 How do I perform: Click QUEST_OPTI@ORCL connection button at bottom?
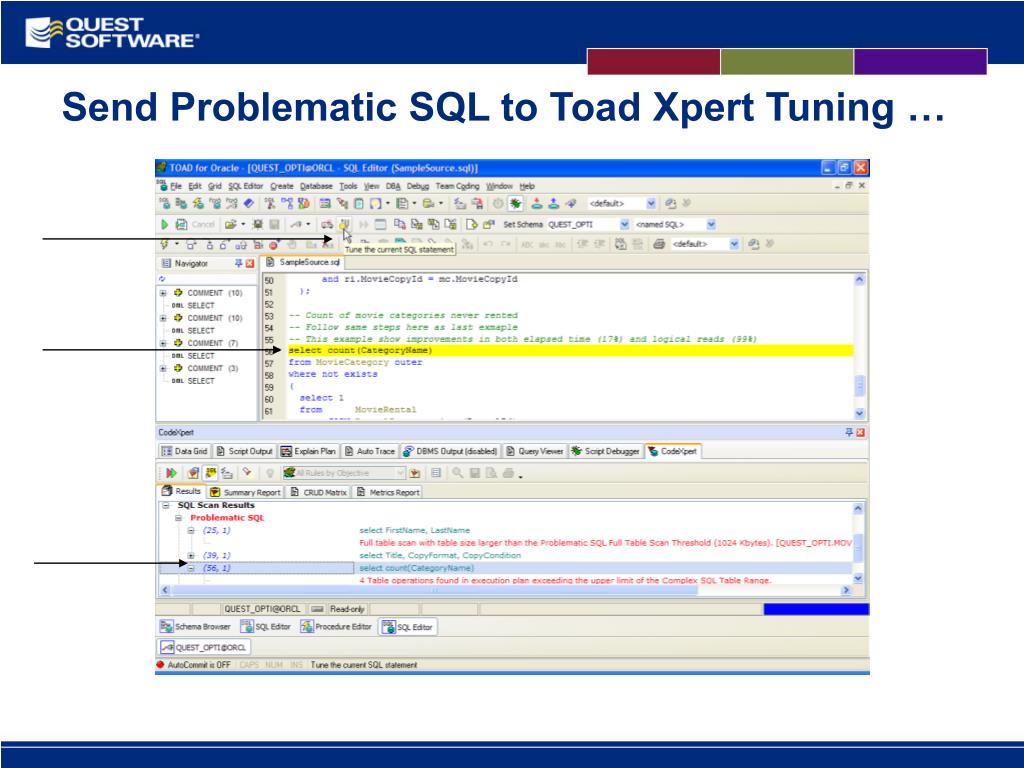pos(204,648)
